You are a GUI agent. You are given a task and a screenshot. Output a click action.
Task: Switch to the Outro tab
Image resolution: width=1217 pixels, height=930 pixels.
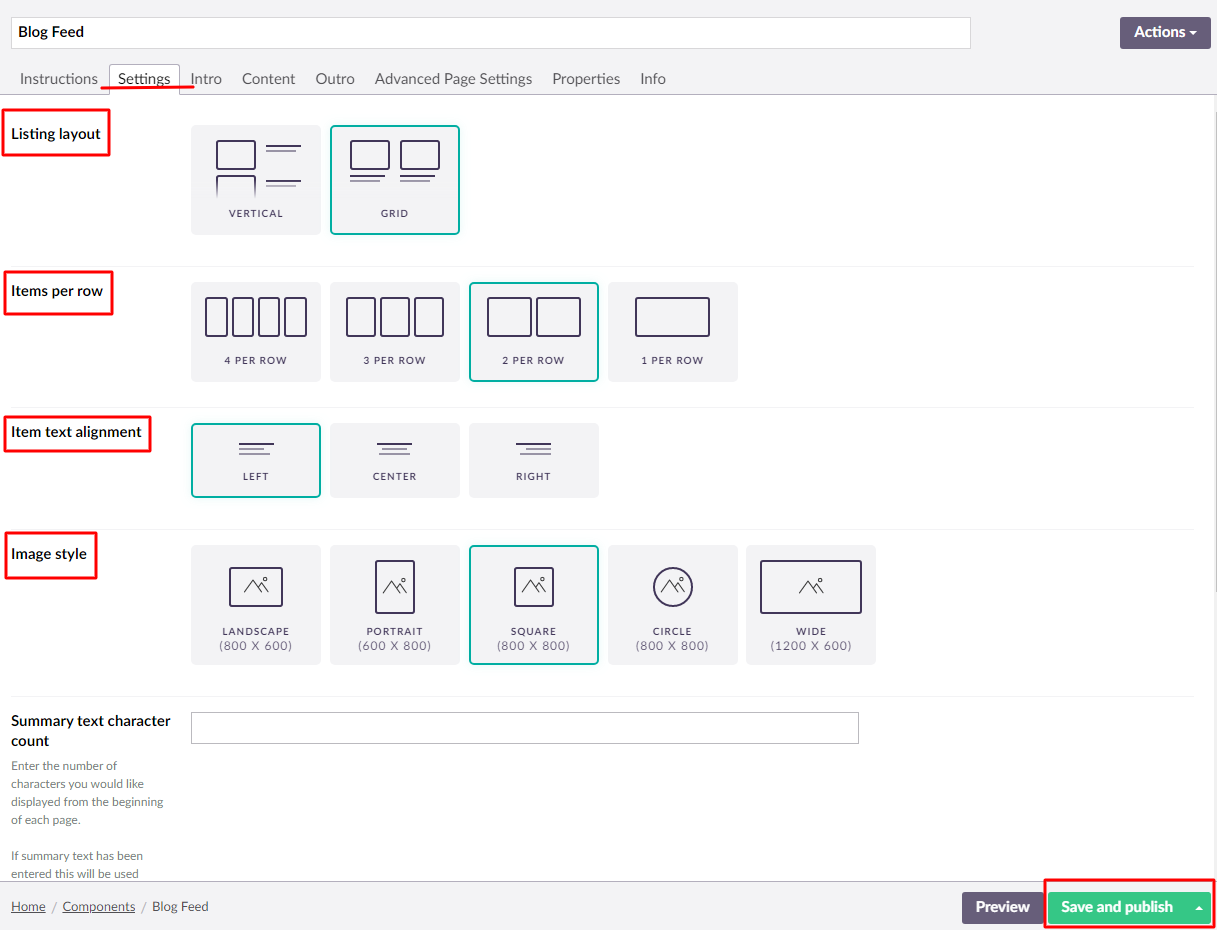click(x=335, y=79)
